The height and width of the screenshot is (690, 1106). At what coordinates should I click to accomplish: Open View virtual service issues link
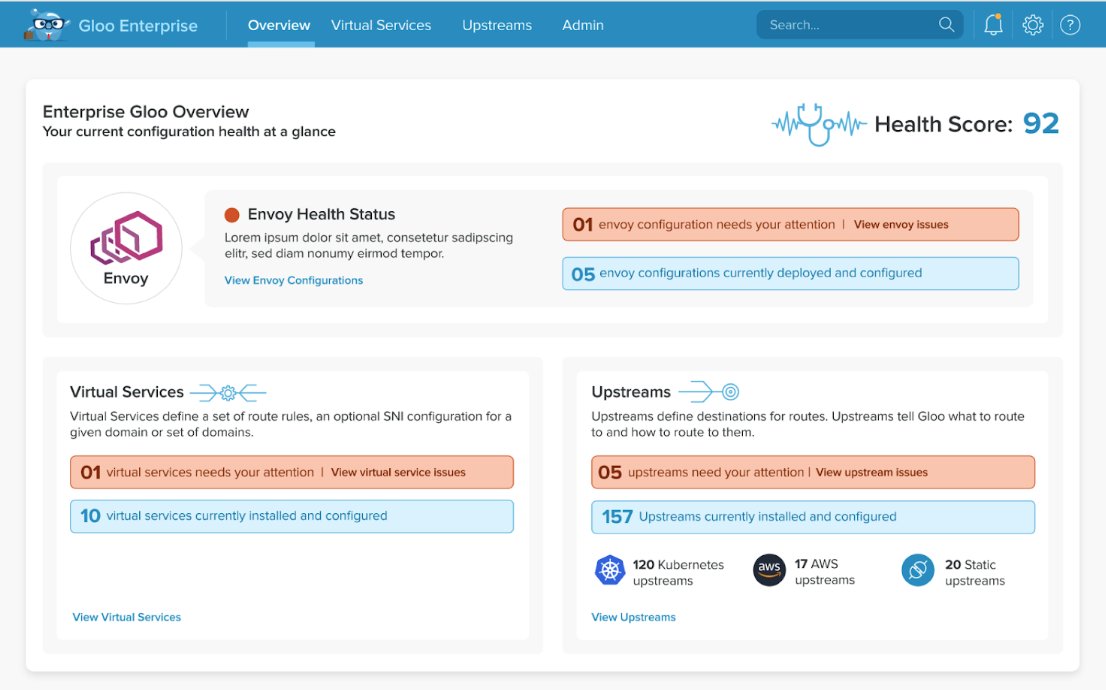[398, 472]
